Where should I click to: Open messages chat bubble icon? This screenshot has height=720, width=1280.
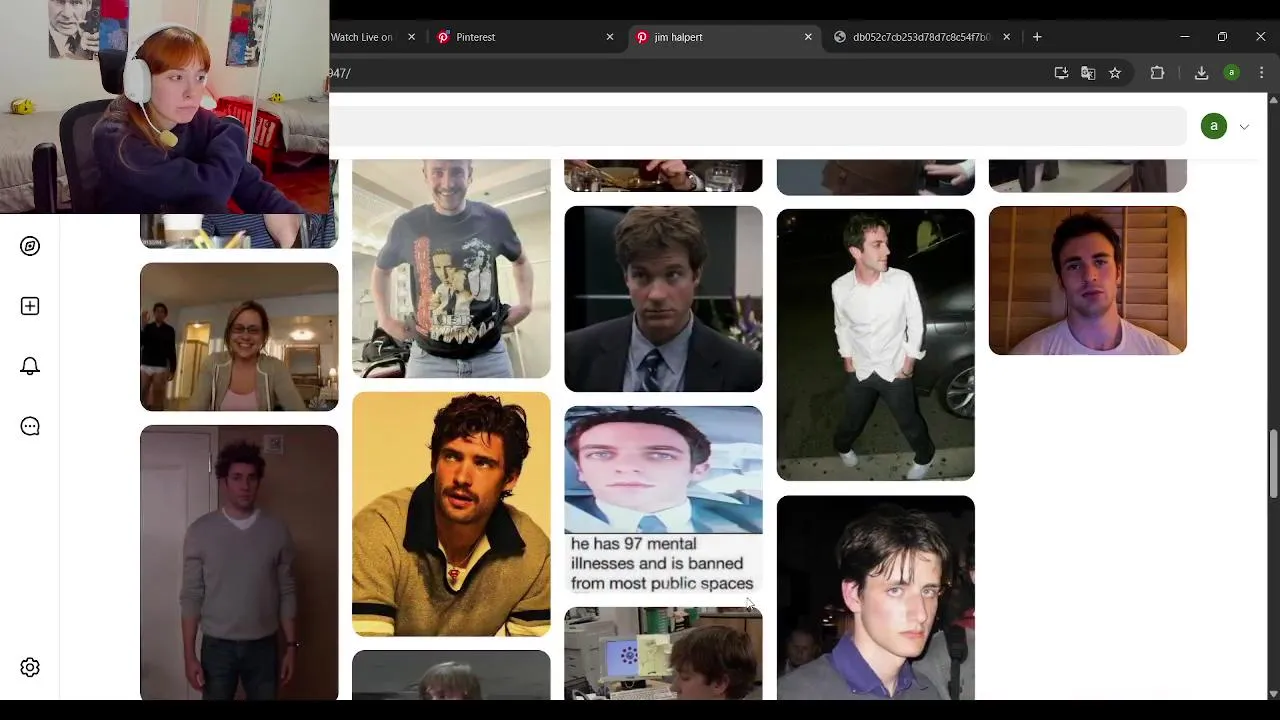pos(30,426)
